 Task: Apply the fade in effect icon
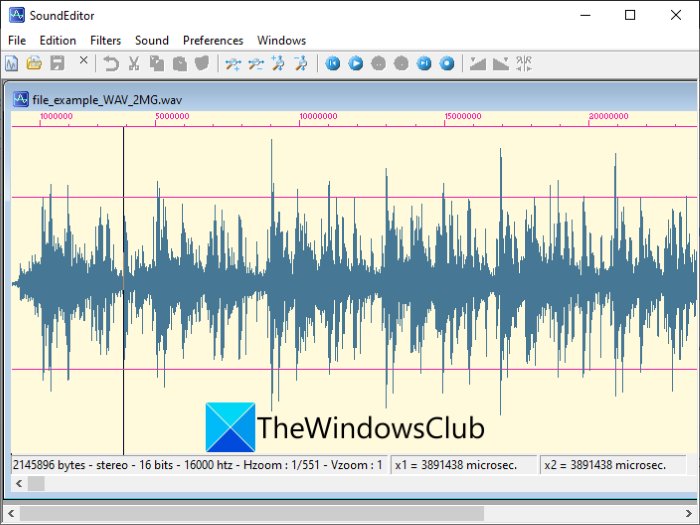click(478, 63)
